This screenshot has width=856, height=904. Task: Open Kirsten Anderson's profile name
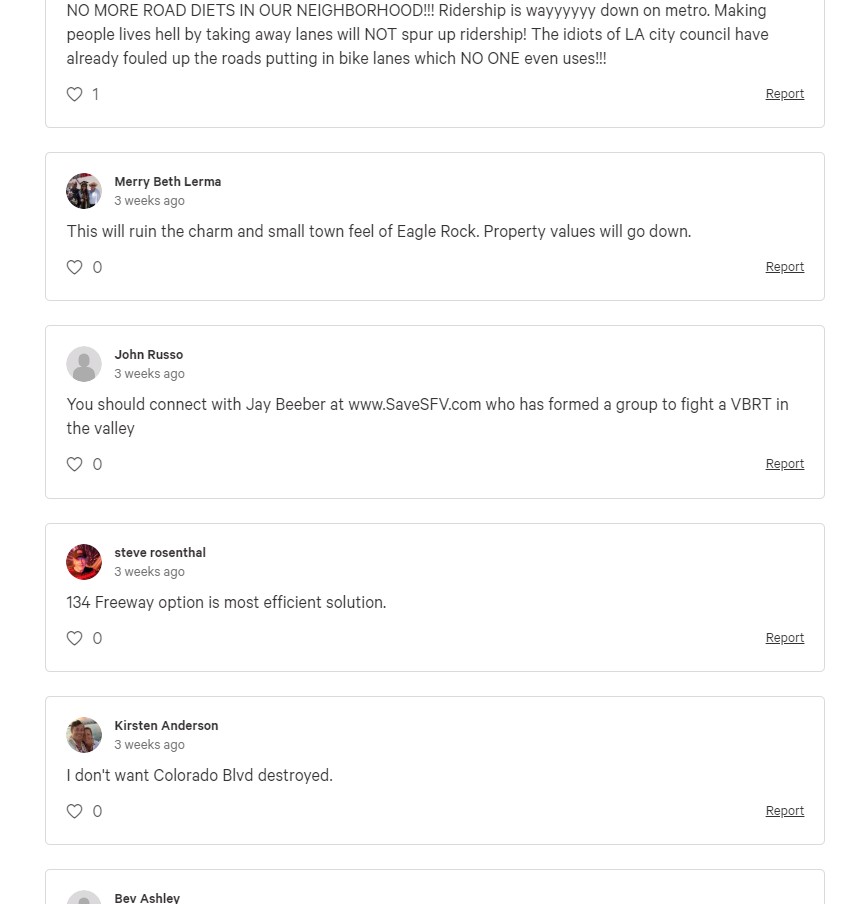coord(166,726)
